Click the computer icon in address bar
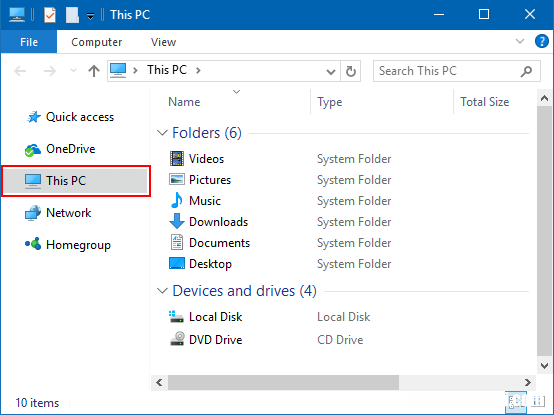 click(118, 70)
